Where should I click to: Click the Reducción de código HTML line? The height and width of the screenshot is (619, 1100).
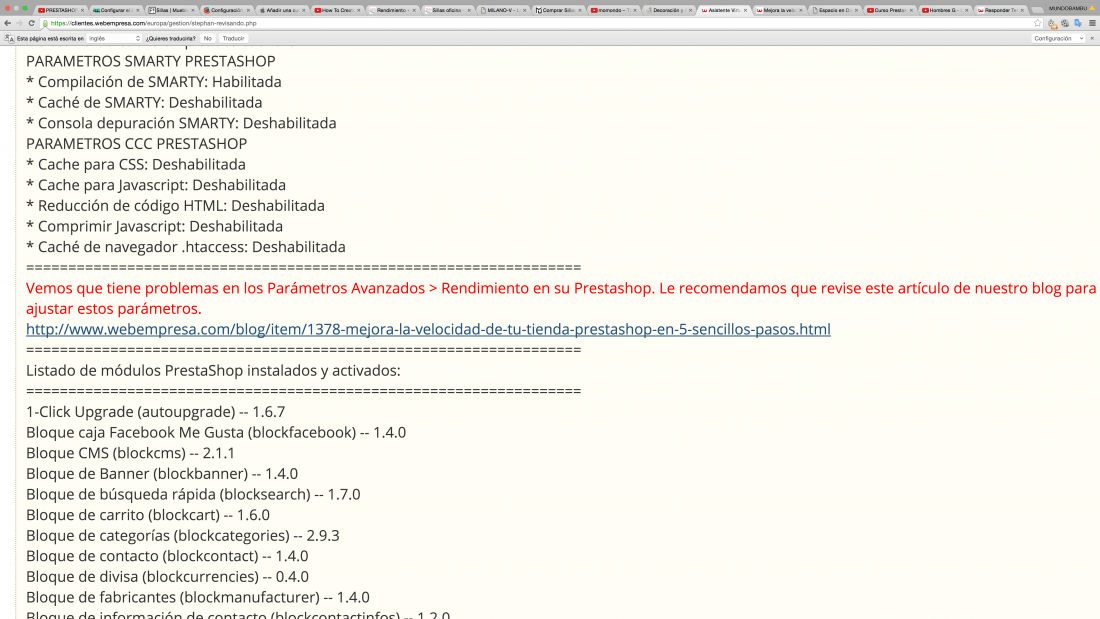175,206
